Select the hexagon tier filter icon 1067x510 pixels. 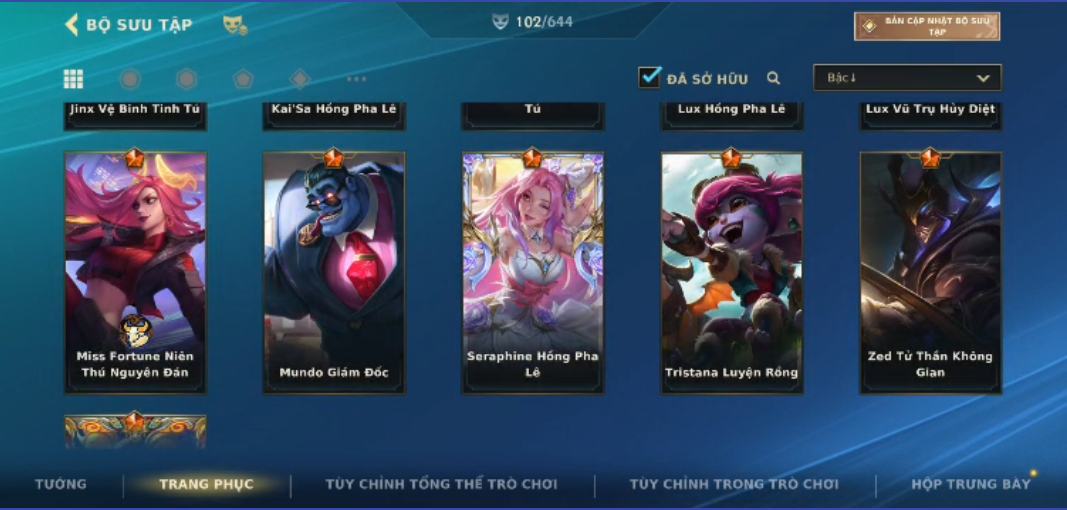pyautogui.click(x=186, y=79)
